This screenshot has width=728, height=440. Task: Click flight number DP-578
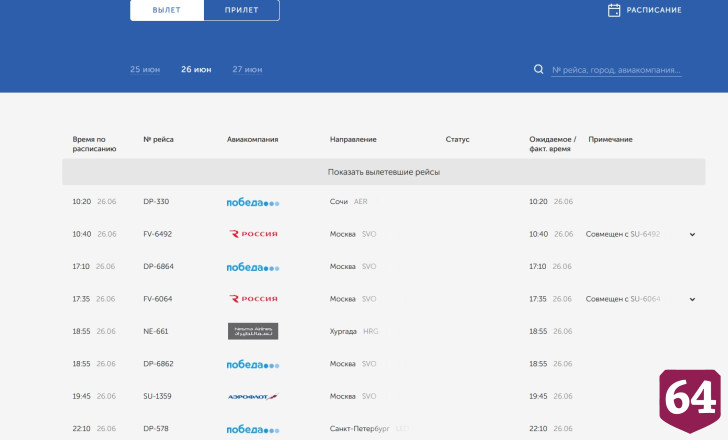(156, 429)
